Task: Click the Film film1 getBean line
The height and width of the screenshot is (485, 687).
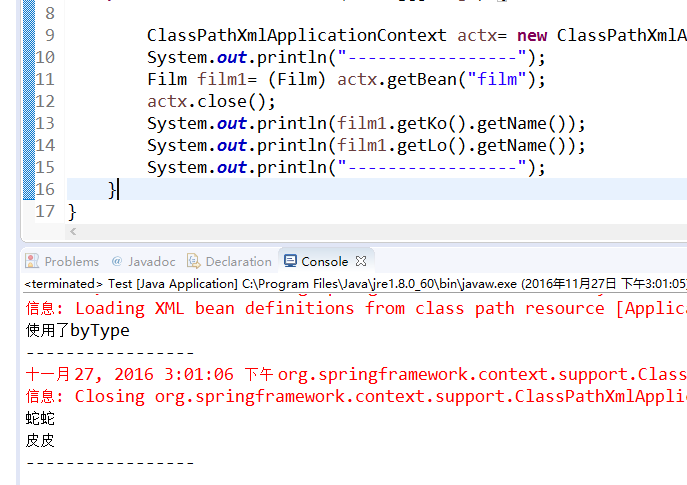Action: (x=346, y=80)
